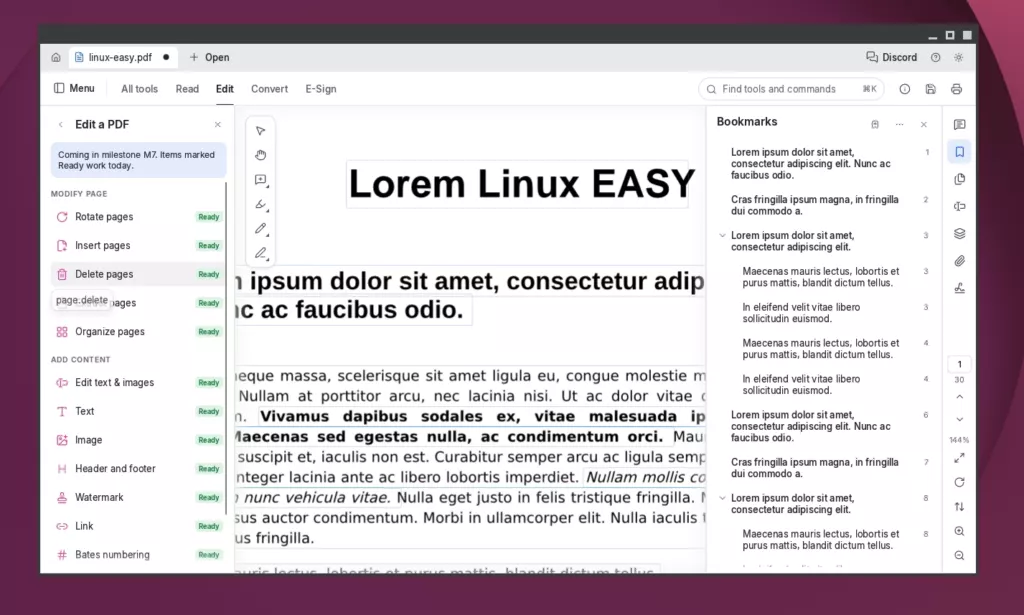Click the Lorem Linux EASY title text
This screenshot has width=1024, height=615.
522,183
